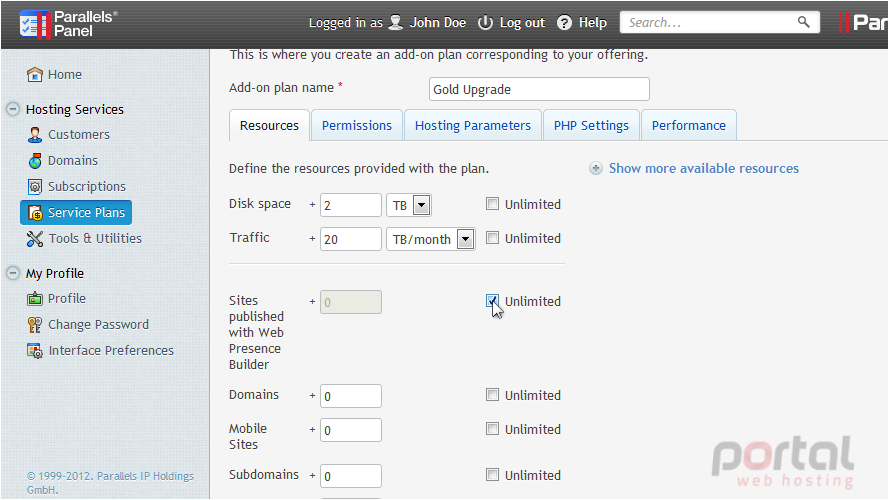This screenshot has width=889, height=500.
Task: Click the search magnifier icon
Action: [x=803, y=22]
